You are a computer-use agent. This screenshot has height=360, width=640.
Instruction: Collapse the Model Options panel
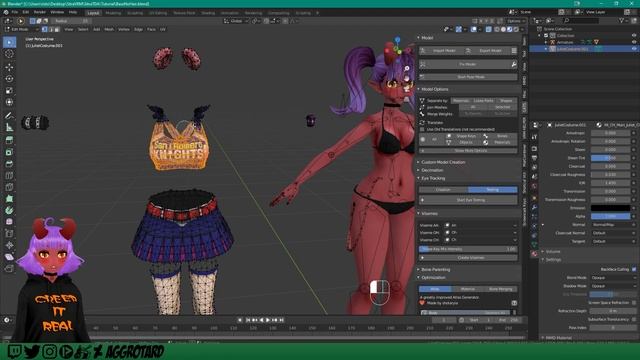click(435, 89)
